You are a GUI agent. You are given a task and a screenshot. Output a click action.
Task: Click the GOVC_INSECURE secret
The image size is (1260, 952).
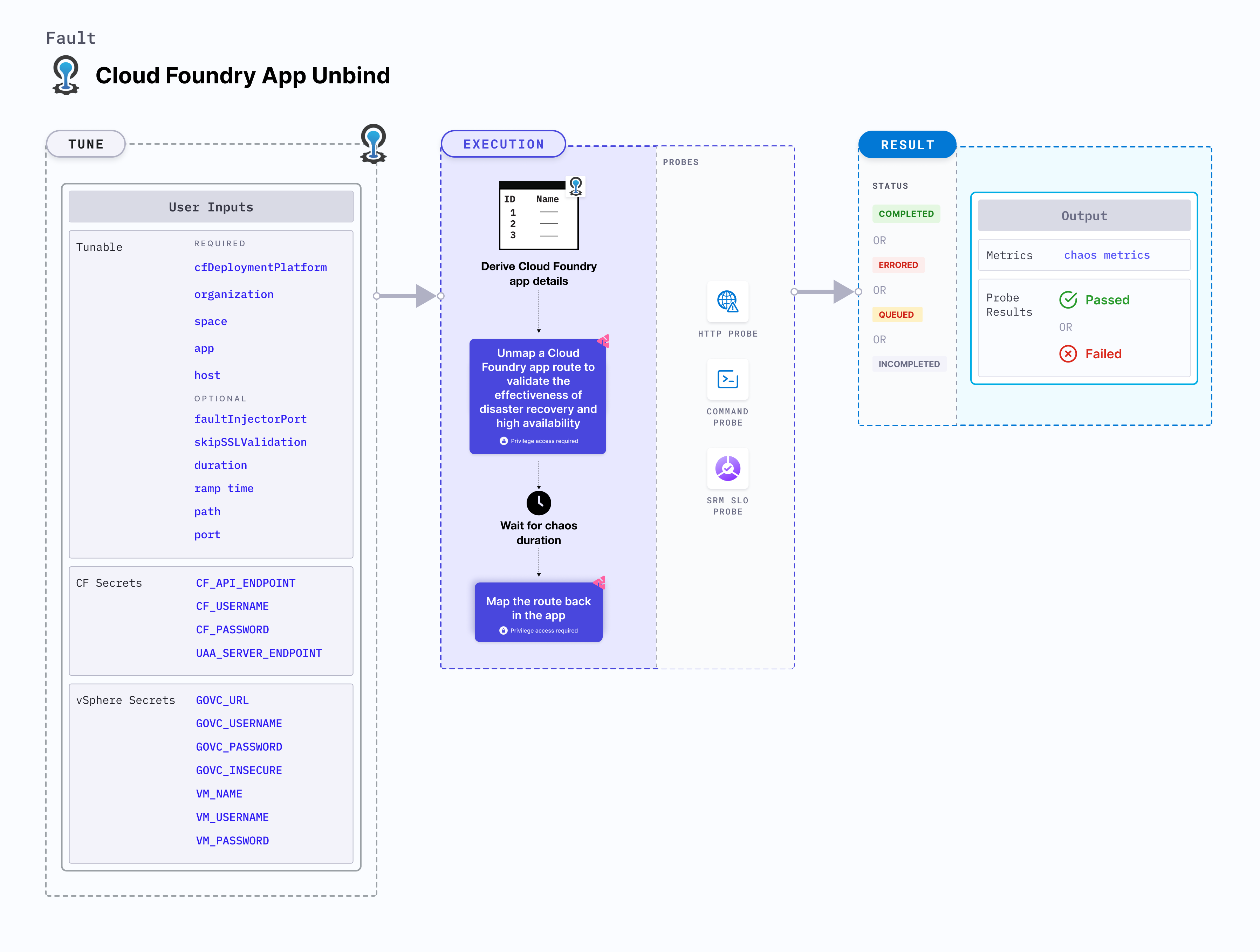click(239, 770)
